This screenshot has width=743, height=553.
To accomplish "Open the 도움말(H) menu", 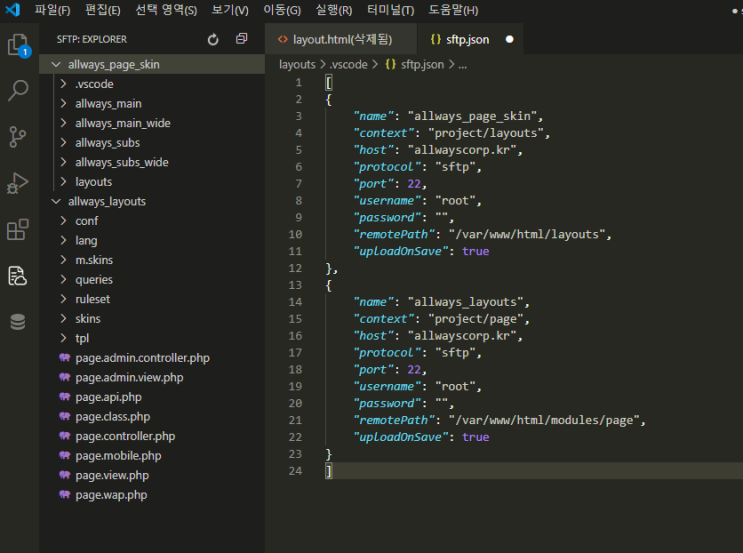I will click(x=453, y=9).
